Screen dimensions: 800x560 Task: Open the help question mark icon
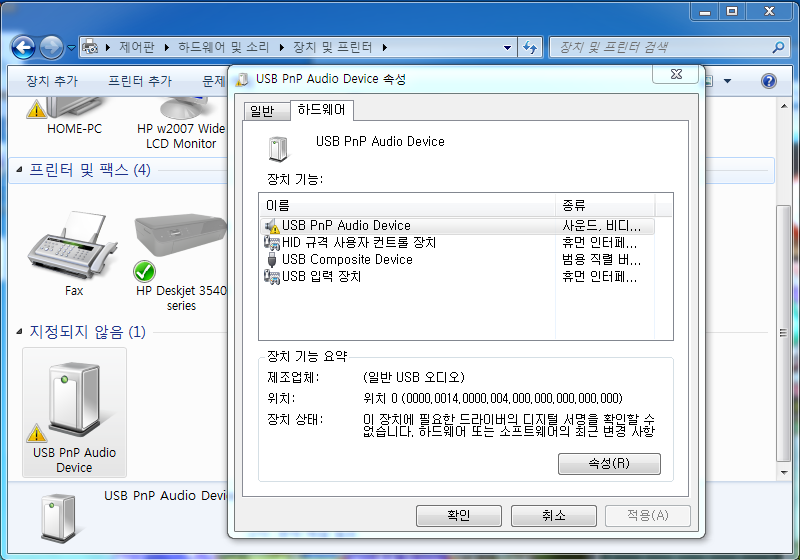point(768,81)
